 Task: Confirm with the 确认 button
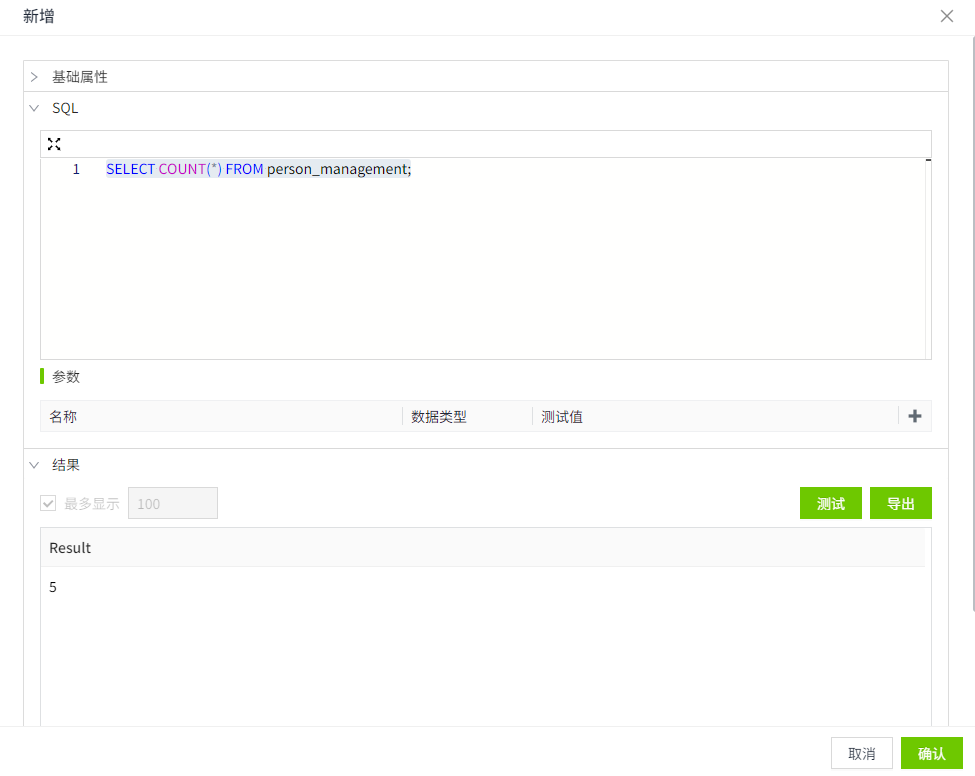(x=930, y=753)
